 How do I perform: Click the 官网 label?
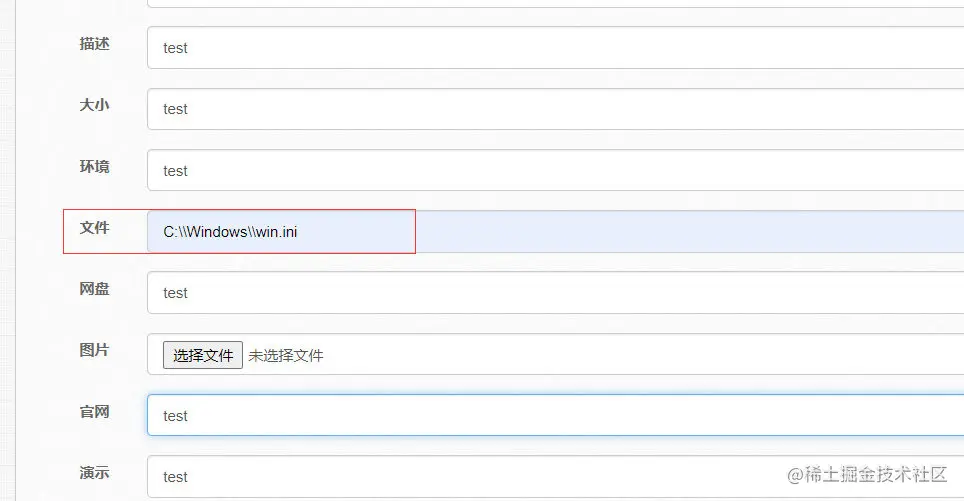94,412
